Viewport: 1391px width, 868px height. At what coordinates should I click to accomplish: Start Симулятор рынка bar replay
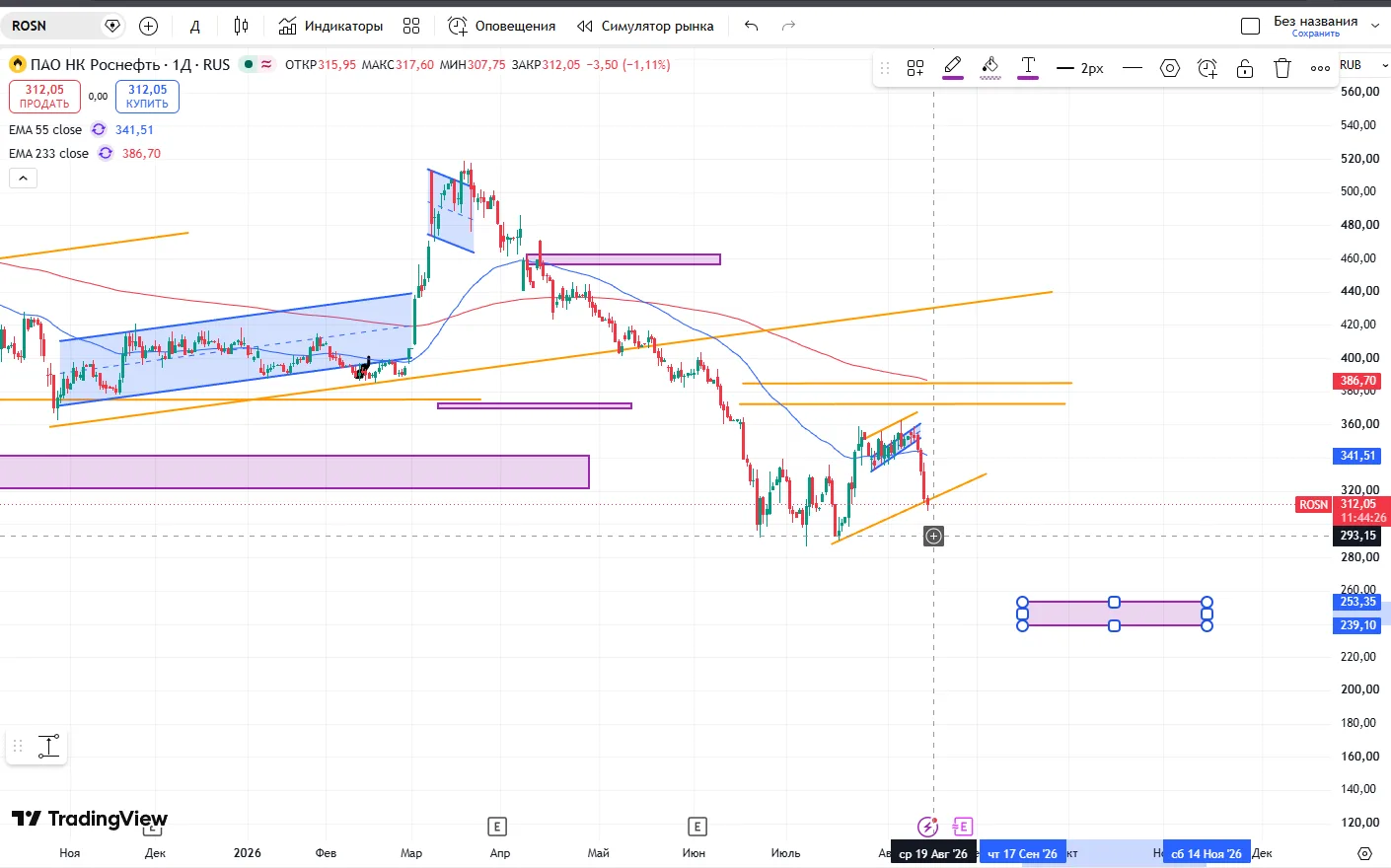(645, 26)
